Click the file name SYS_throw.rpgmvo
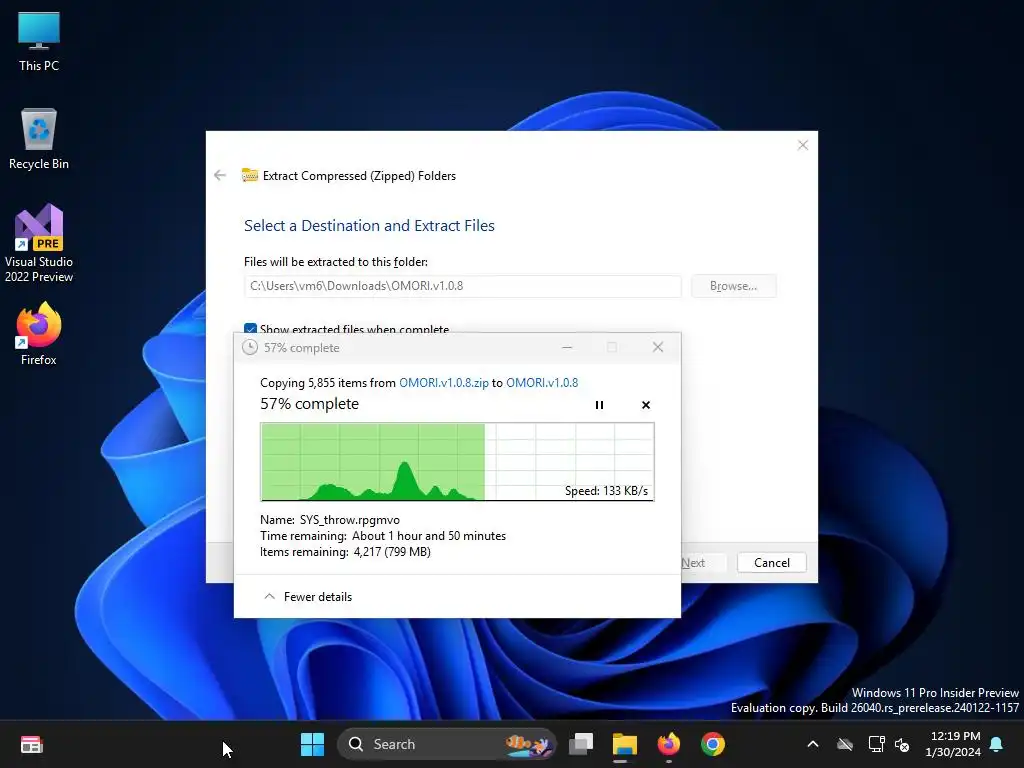Image resolution: width=1024 pixels, height=768 pixels. click(349, 520)
